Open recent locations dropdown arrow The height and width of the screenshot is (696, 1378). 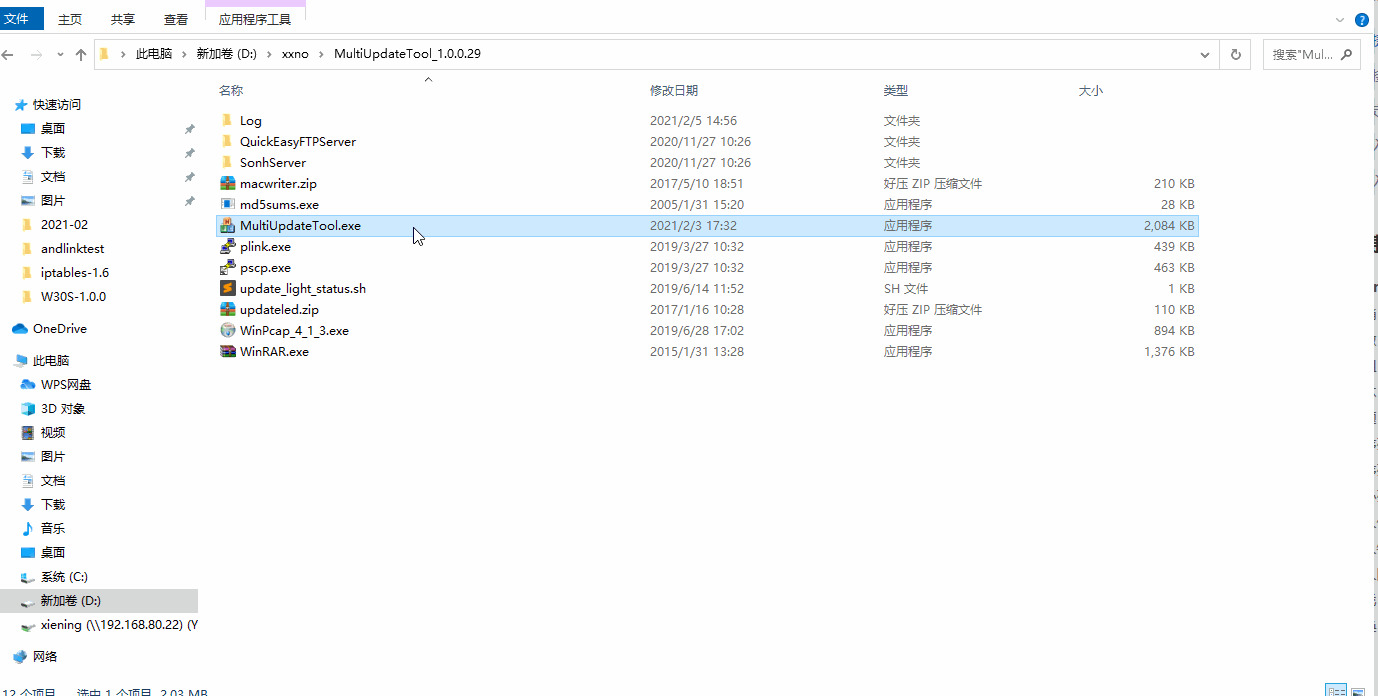coord(60,55)
